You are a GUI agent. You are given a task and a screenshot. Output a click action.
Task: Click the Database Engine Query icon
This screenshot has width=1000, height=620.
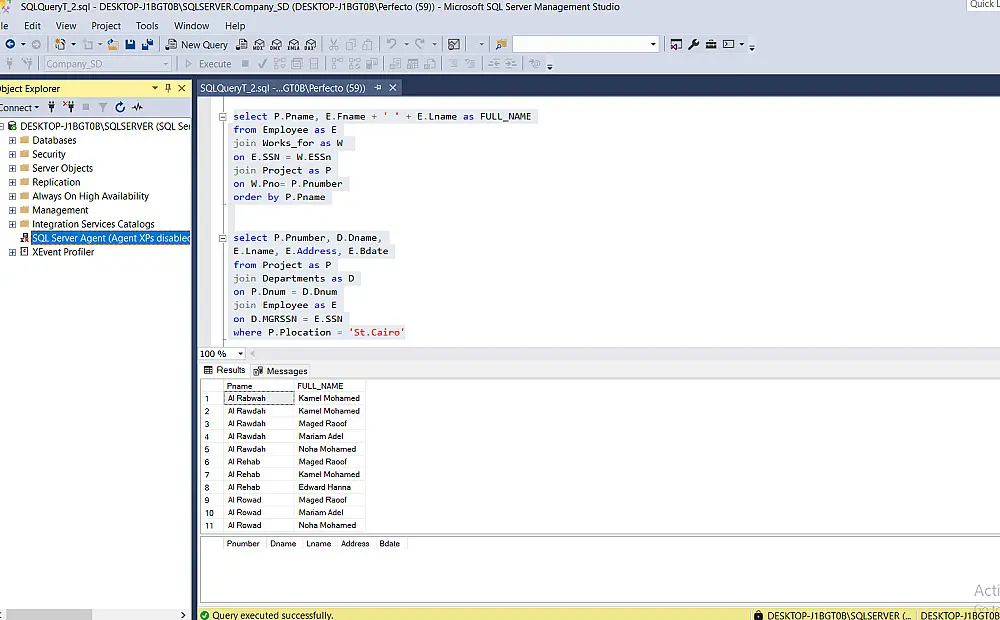pyautogui.click(x=242, y=44)
